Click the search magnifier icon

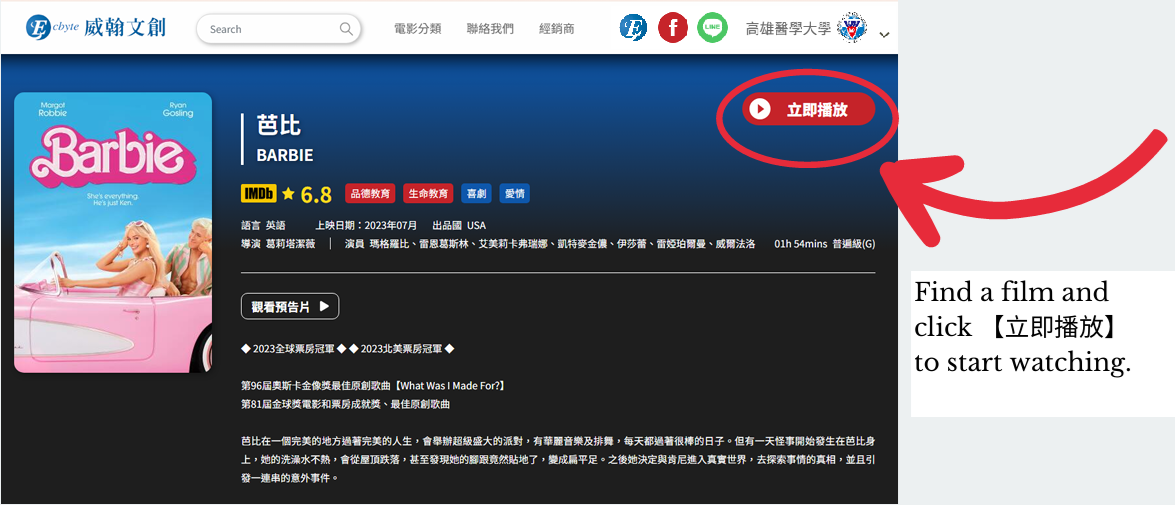tap(345, 29)
